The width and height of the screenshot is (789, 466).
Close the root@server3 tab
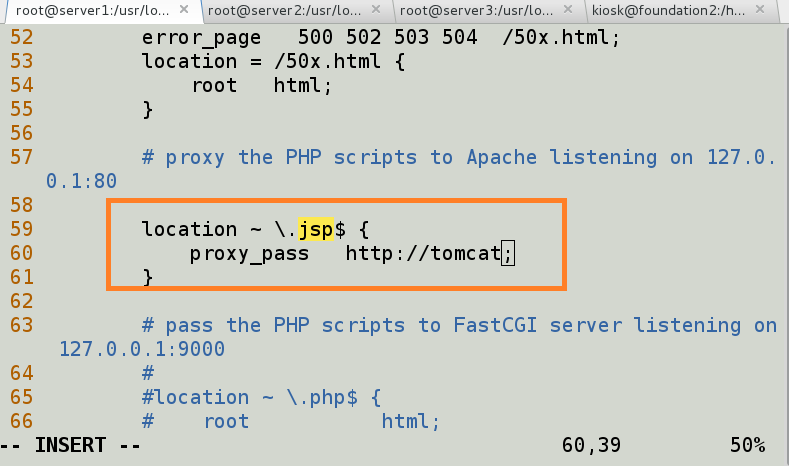click(x=568, y=10)
